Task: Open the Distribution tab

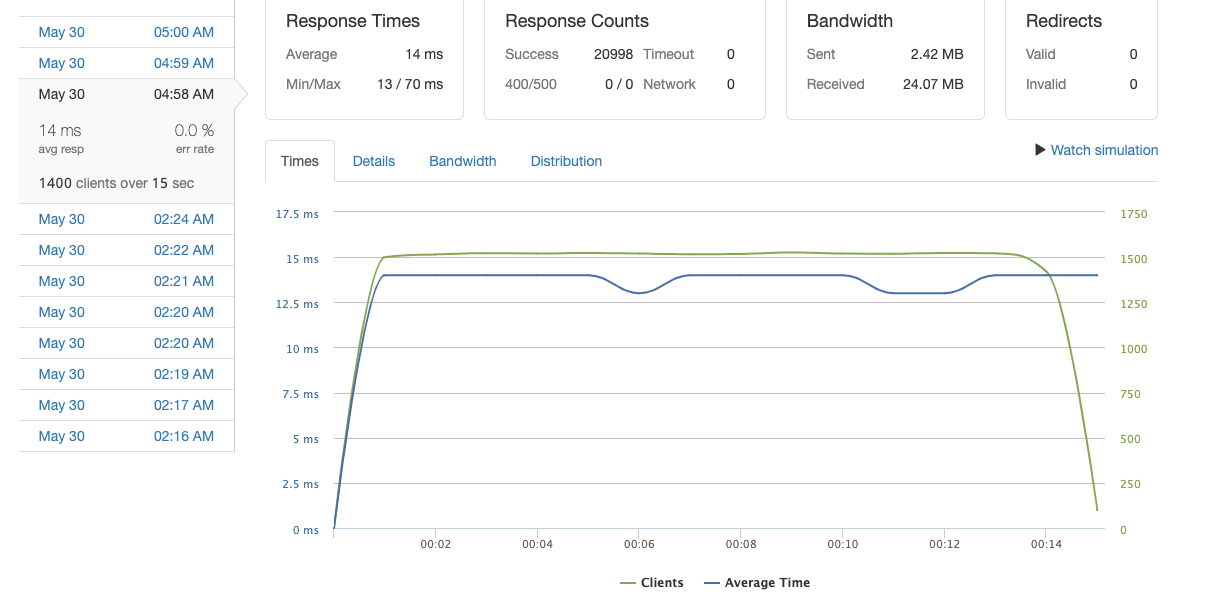Action: pos(566,161)
